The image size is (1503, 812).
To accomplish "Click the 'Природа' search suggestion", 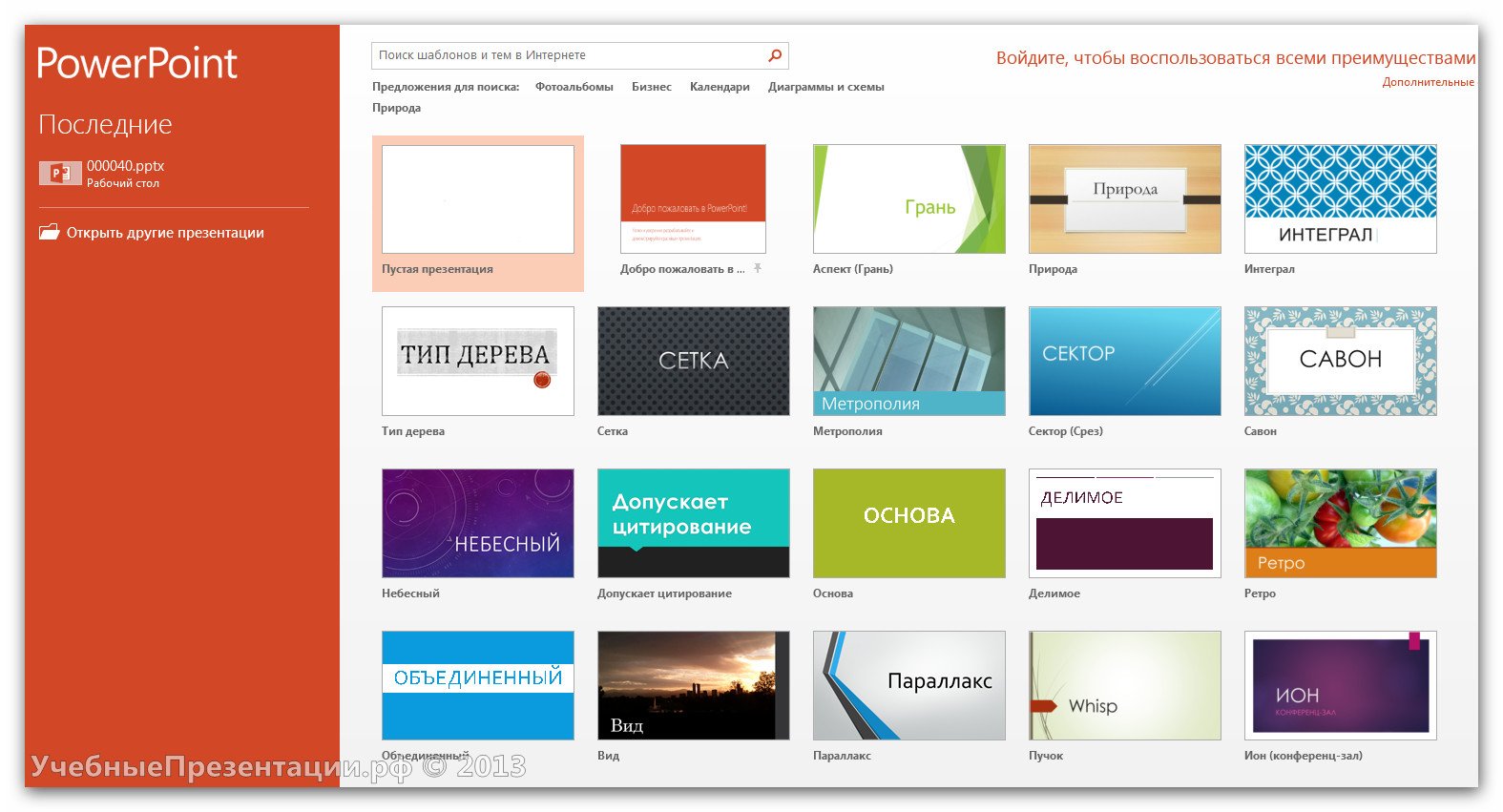I will pyautogui.click(x=396, y=108).
